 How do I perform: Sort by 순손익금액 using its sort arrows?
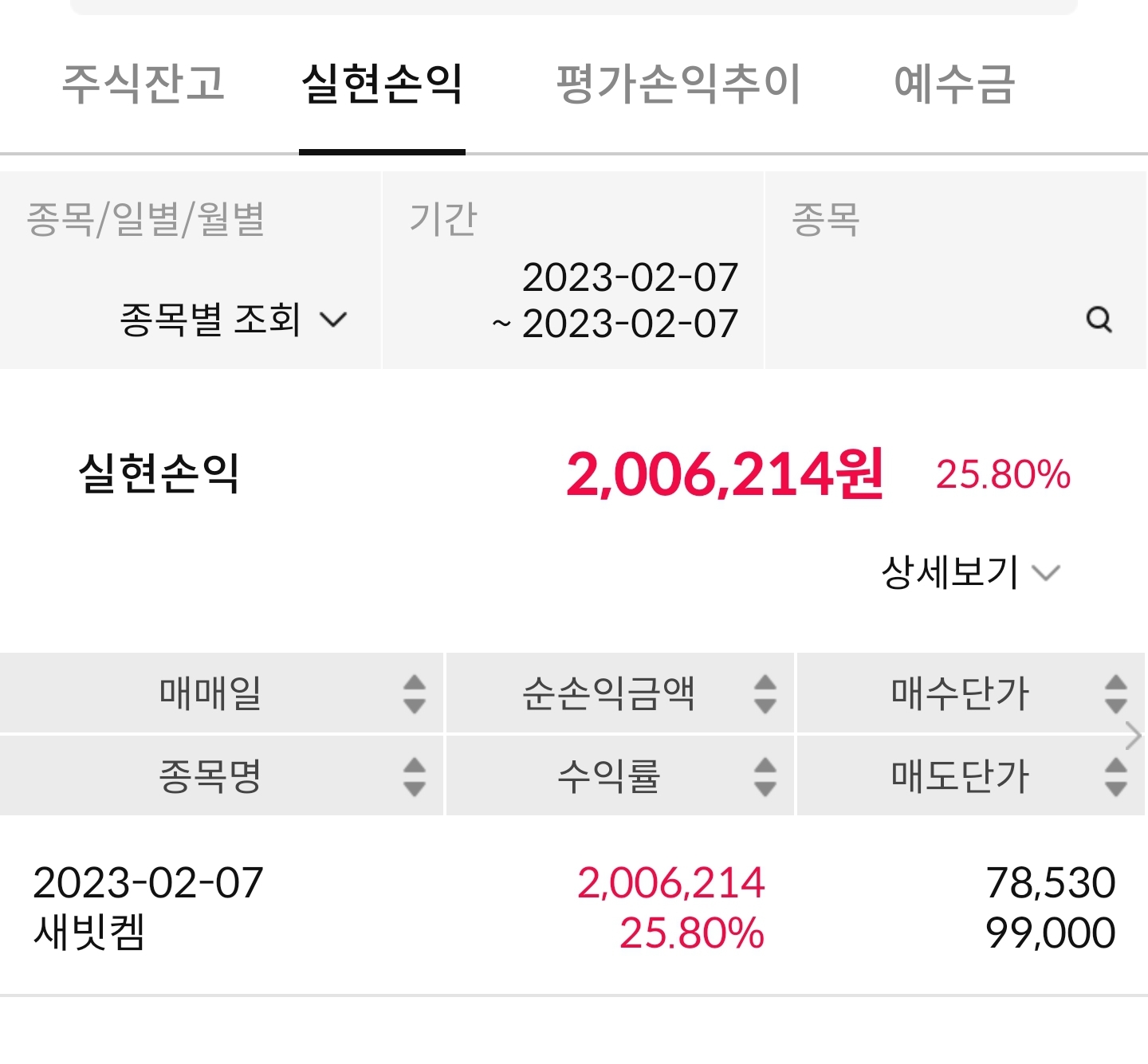pyautogui.click(x=765, y=694)
